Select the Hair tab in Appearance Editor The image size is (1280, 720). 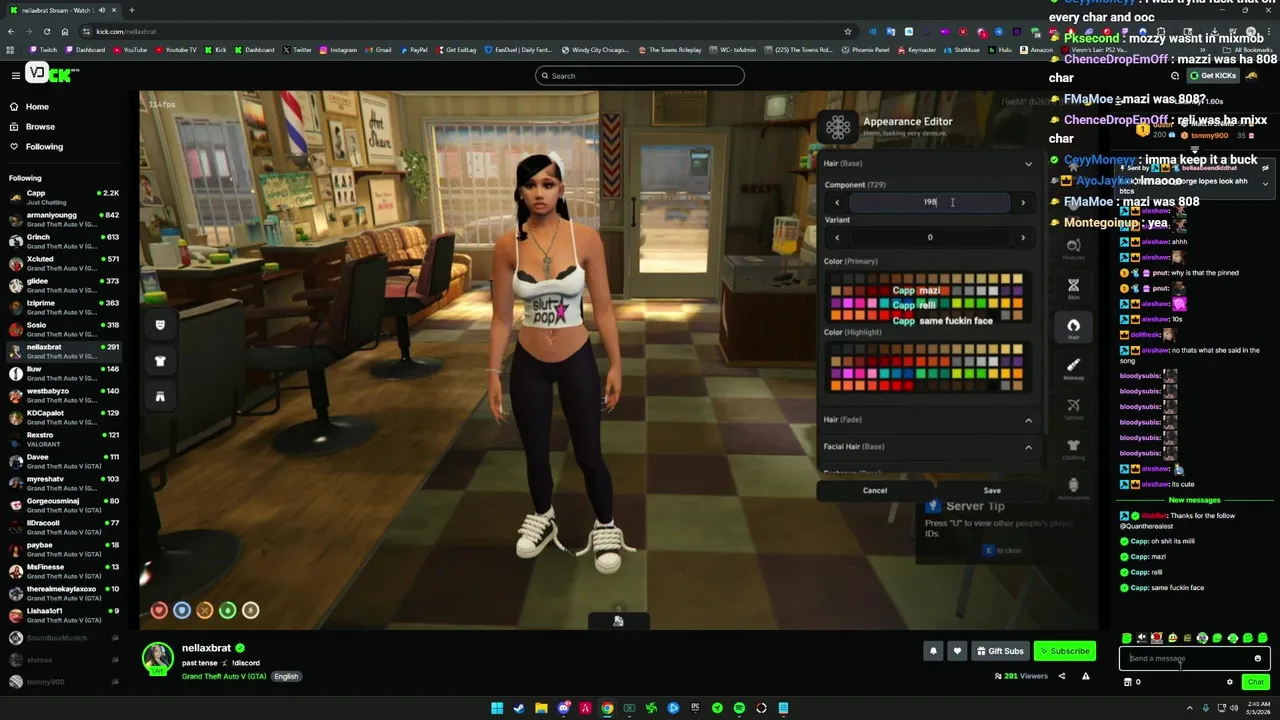(x=1073, y=327)
